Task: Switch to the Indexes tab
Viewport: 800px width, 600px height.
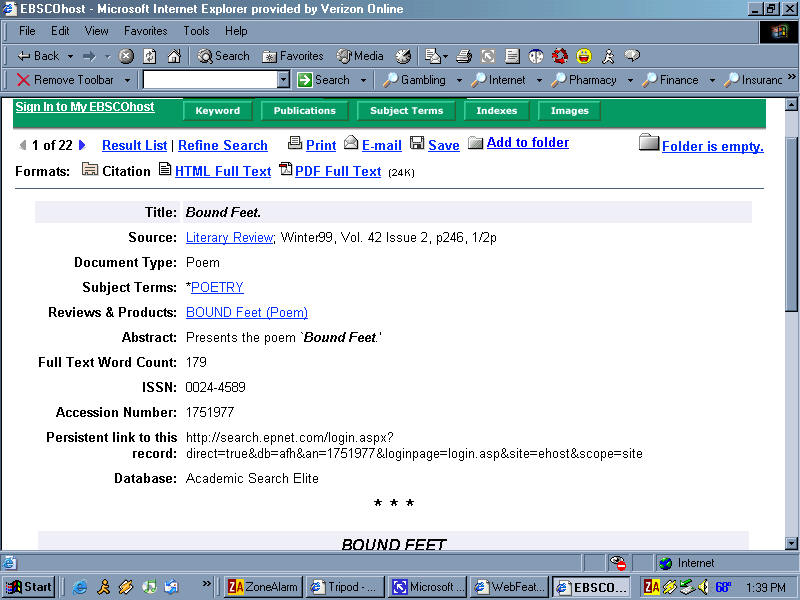Action: [496, 110]
